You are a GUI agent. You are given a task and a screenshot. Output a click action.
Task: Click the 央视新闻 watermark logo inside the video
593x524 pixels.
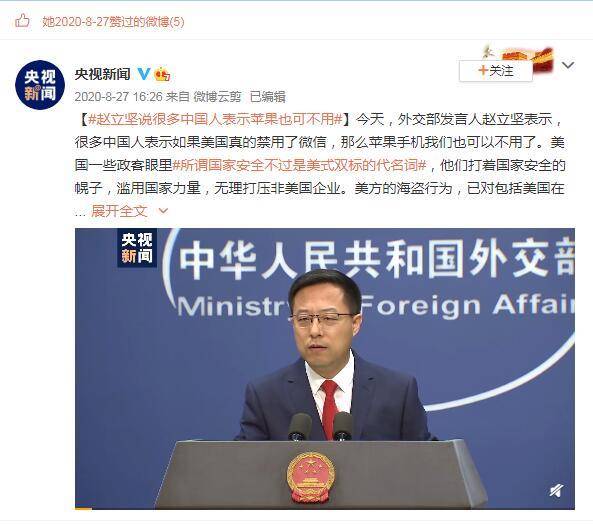tap(137, 248)
